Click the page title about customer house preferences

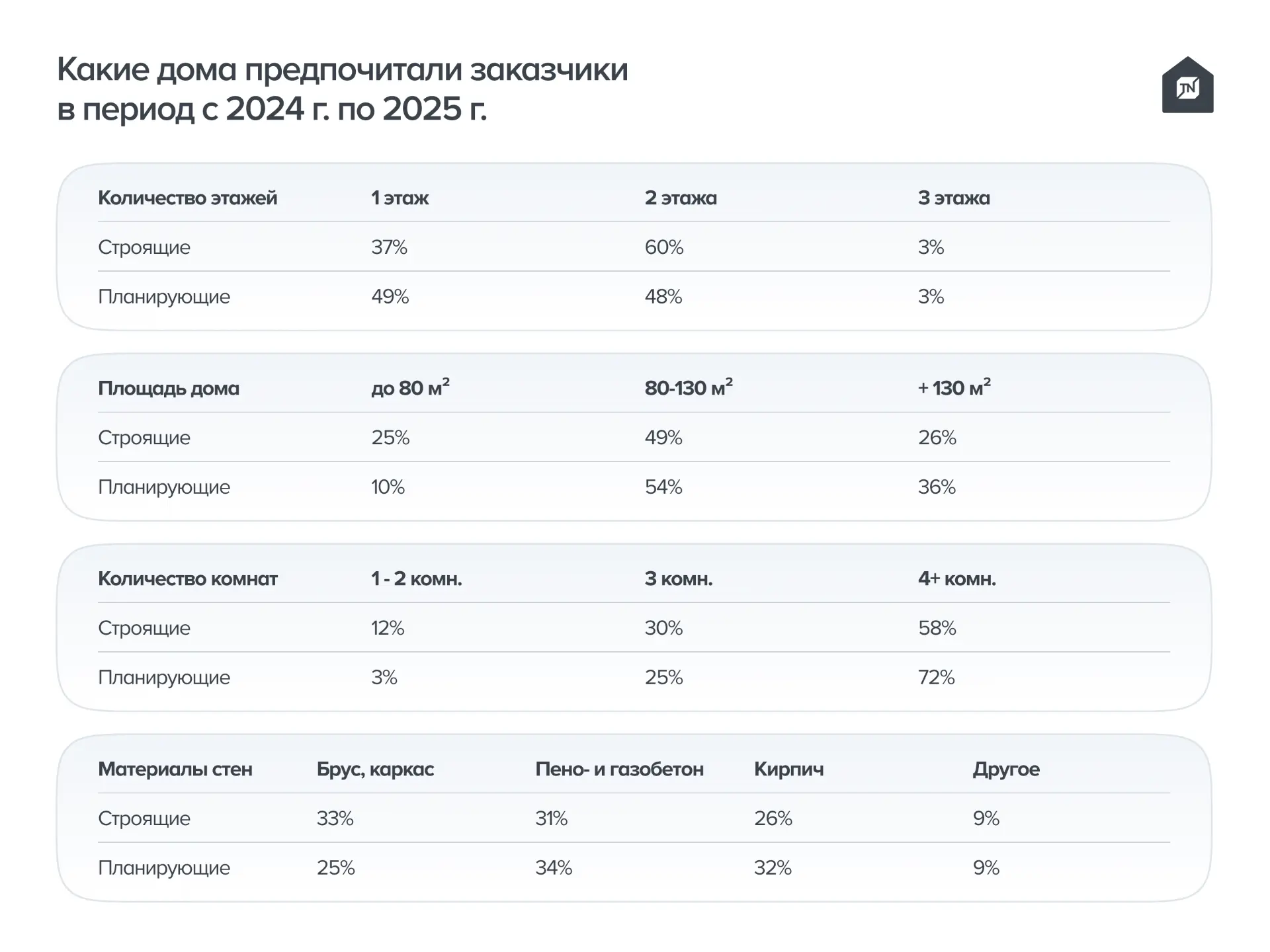tap(343, 89)
